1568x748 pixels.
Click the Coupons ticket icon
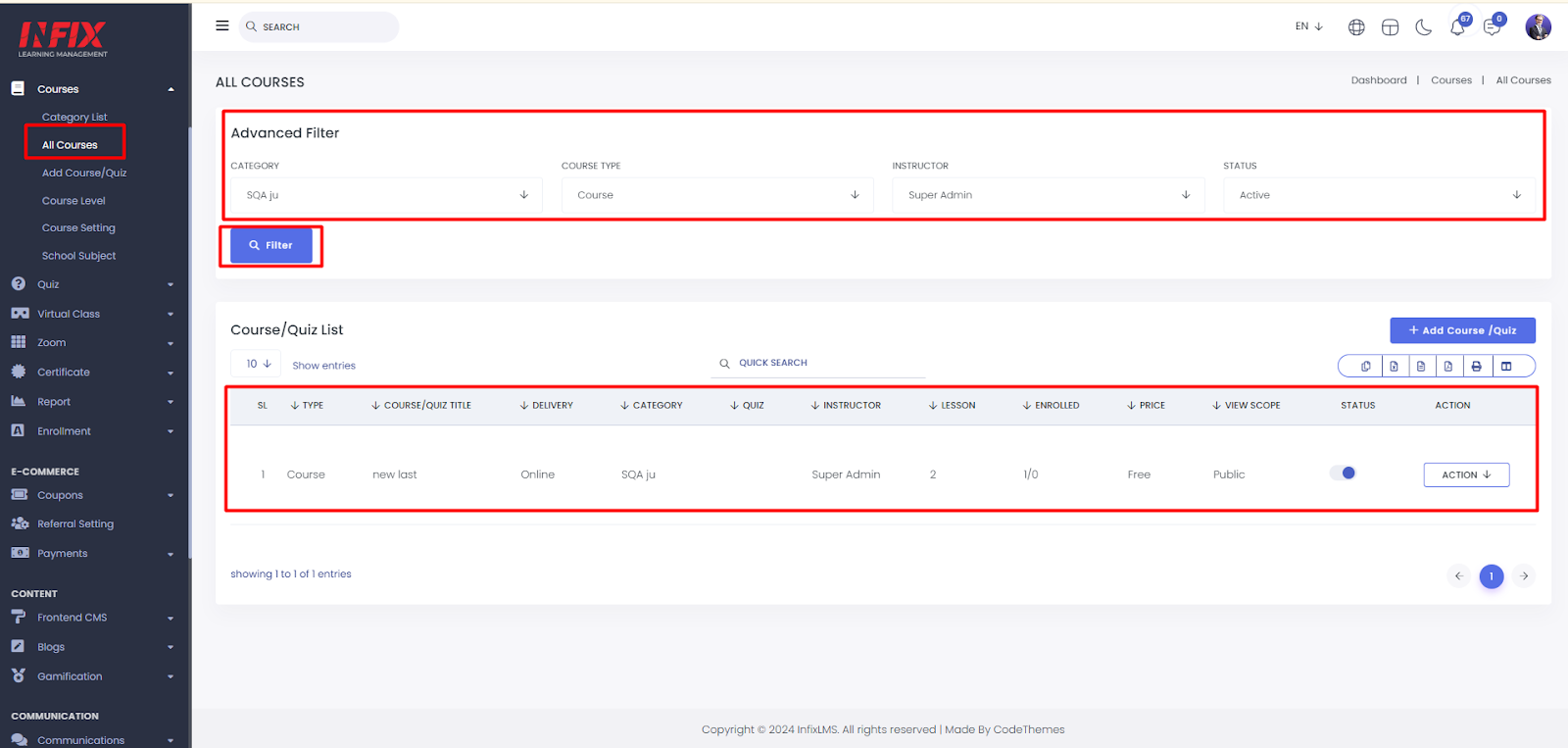[20, 494]
